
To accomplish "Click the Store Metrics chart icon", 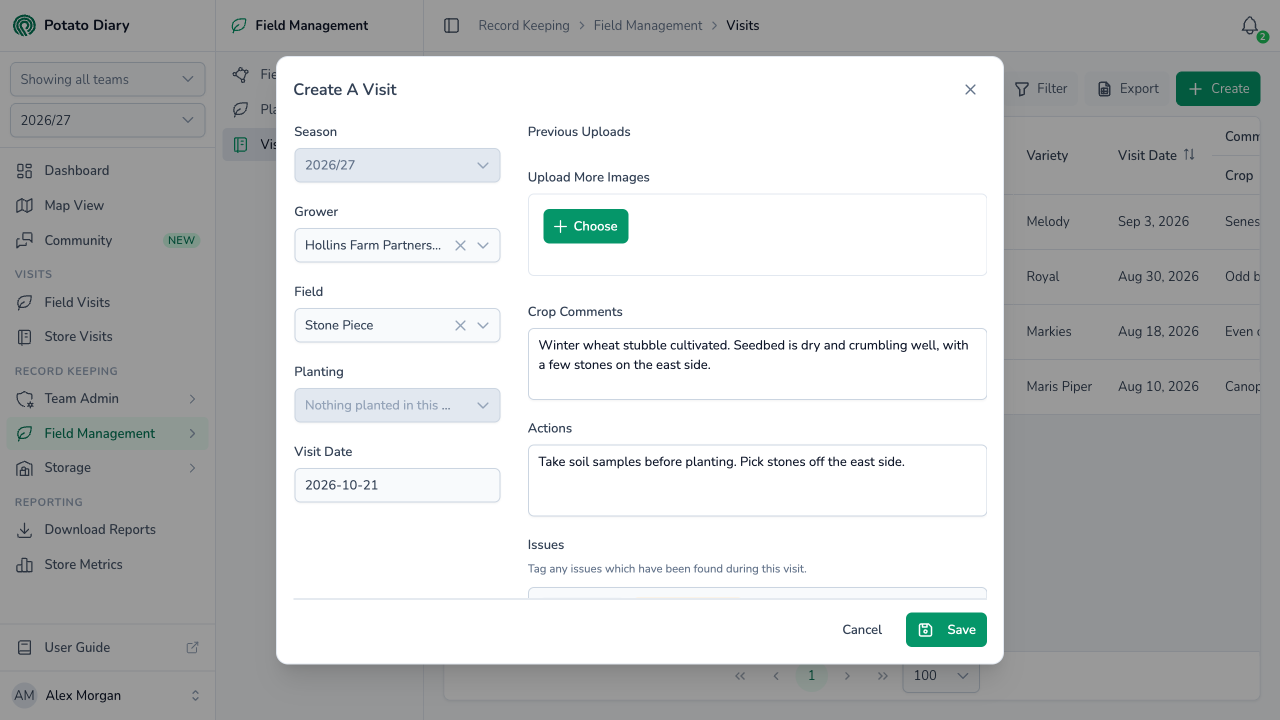I will point(25,564).
